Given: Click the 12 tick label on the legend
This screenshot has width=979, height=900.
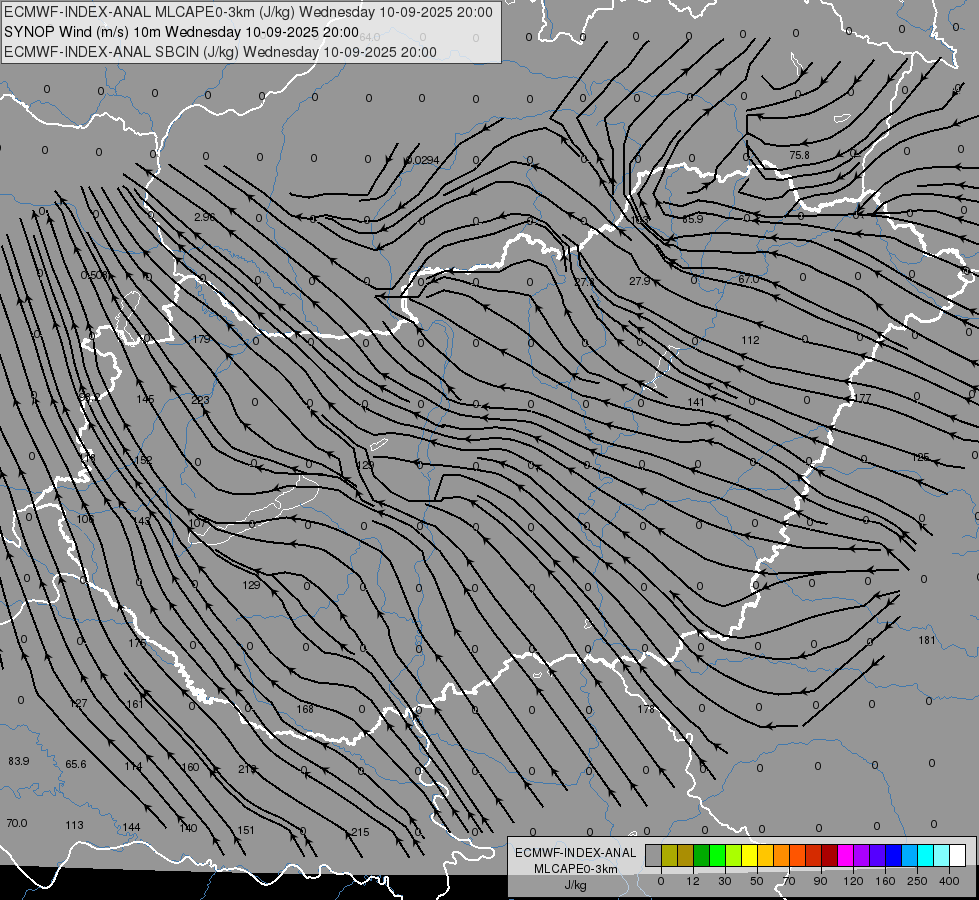Looking at the screenshot, I should tap(693, 881).
